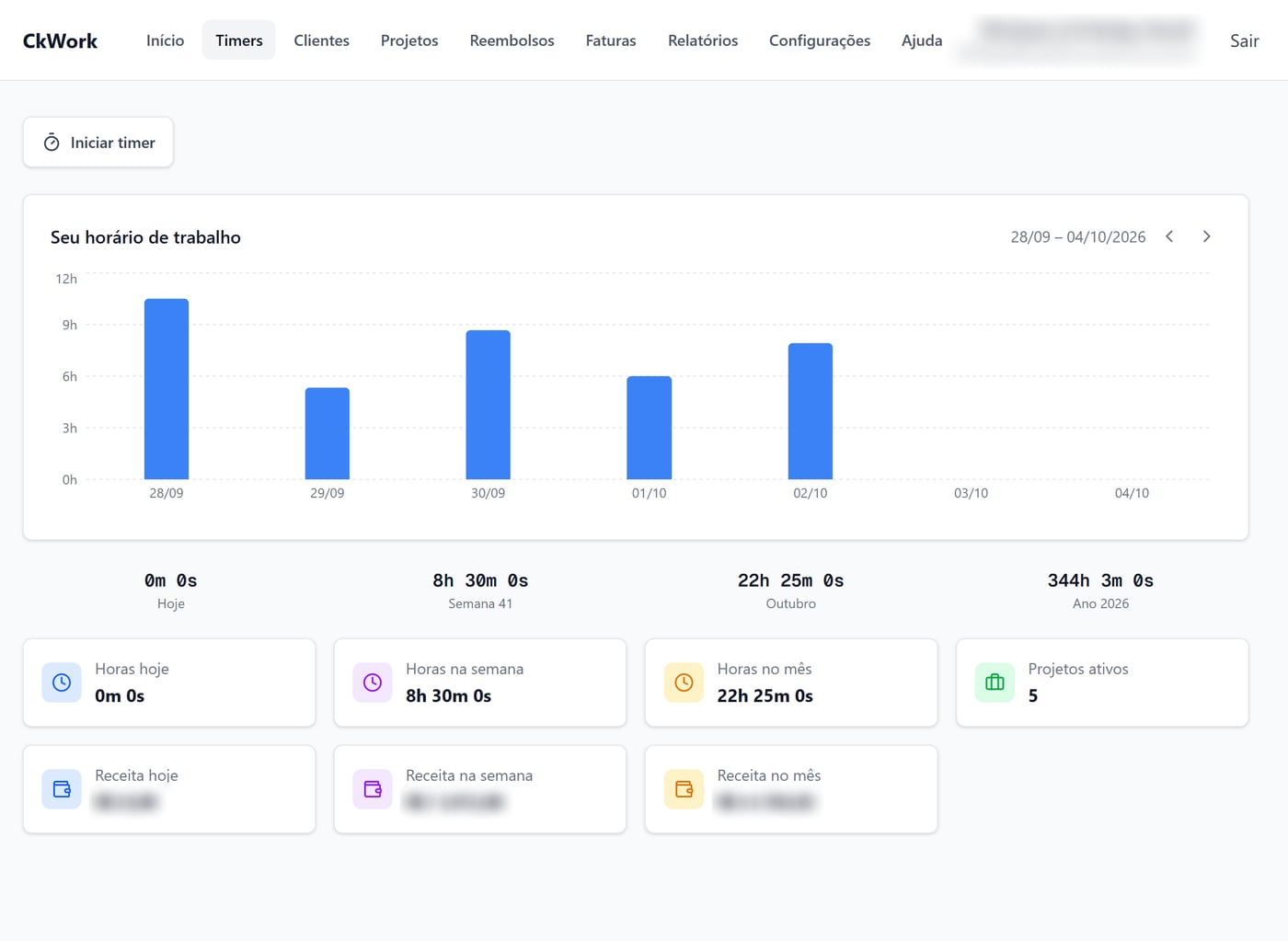
Task: Open the Início menu item
Action: [x=166, y=40]
